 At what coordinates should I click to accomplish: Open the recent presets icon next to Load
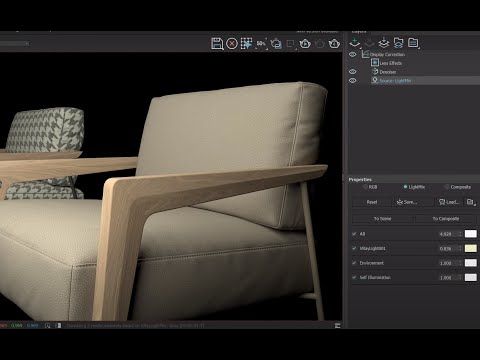click(470, 202)
